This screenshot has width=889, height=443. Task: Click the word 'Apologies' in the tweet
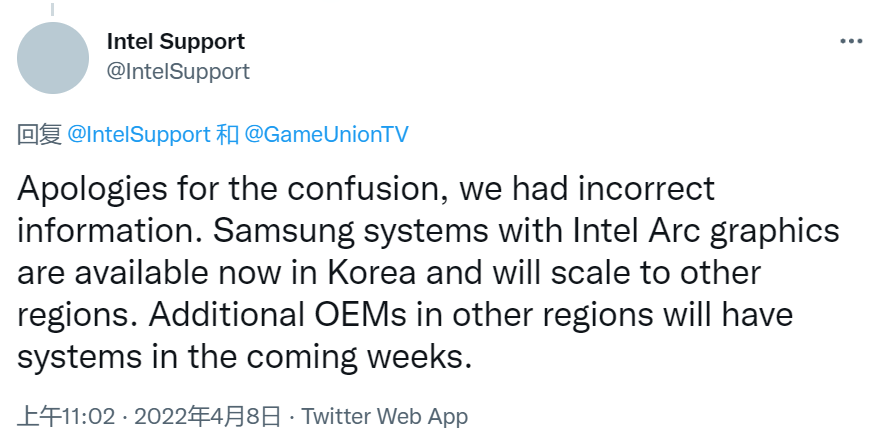(x=92, y=189)
